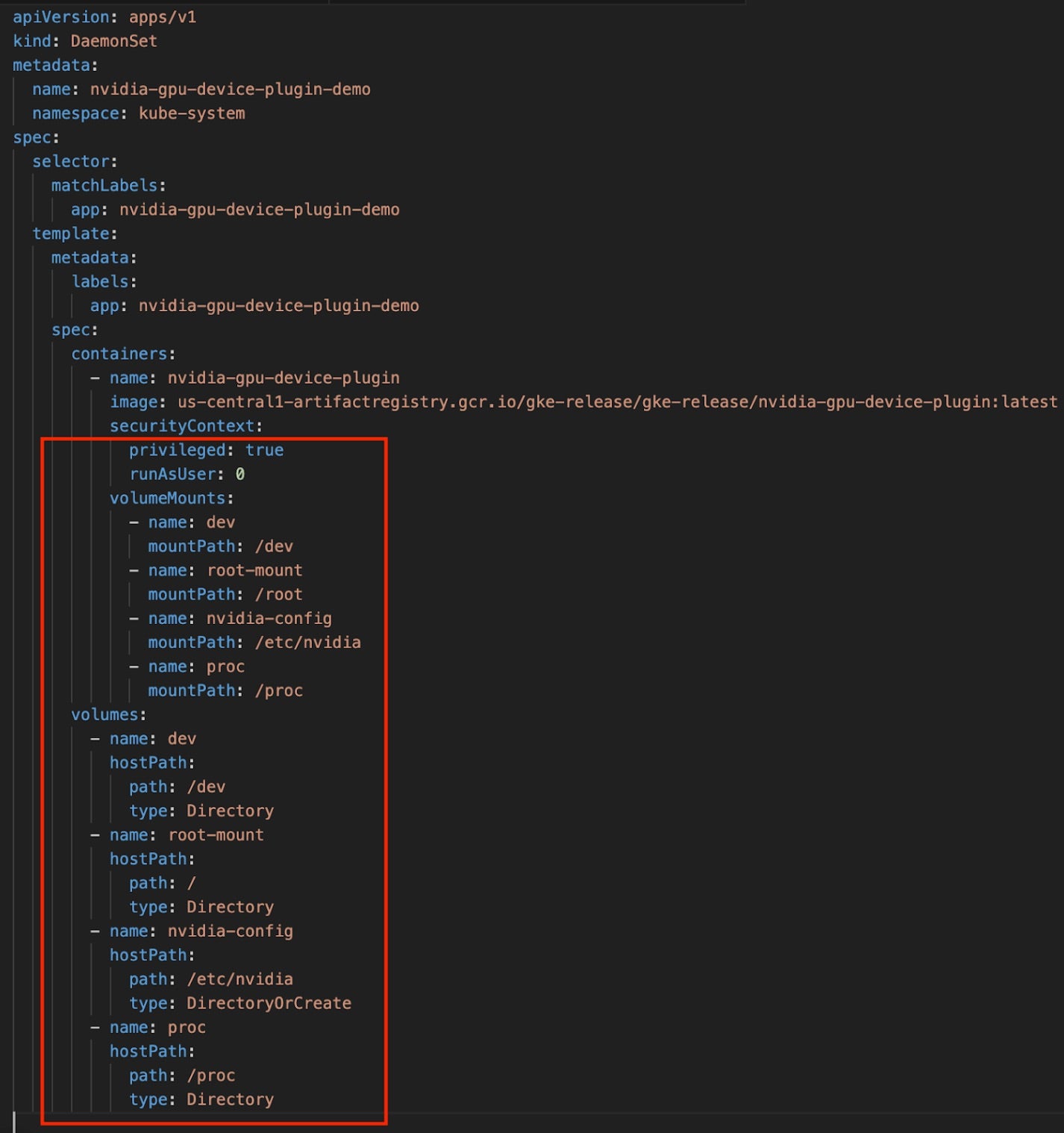Click the nvidia-gpu-device-plugin container name value
This screenshot has width=1064, height=1133.
pyautogui.click(x=284, y=378)
